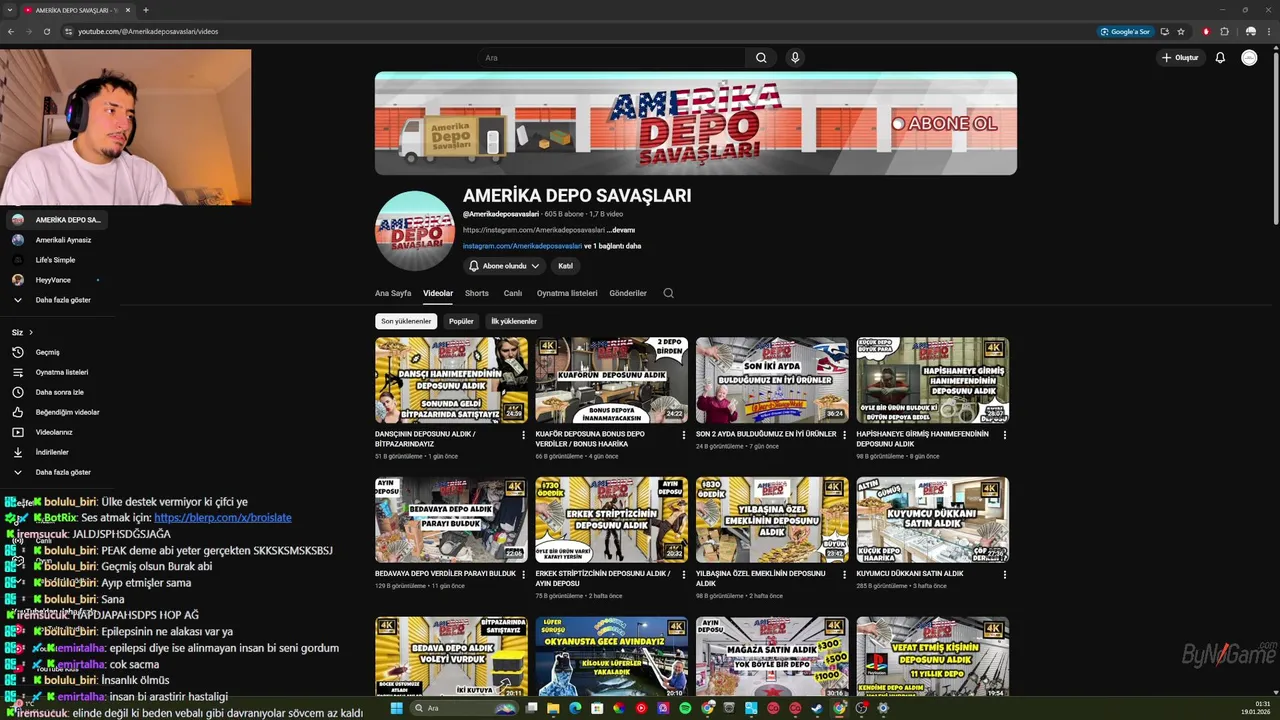Open Steam from the taskbar
Viewport: 1280px width, 720px height.
click(817, 708)
